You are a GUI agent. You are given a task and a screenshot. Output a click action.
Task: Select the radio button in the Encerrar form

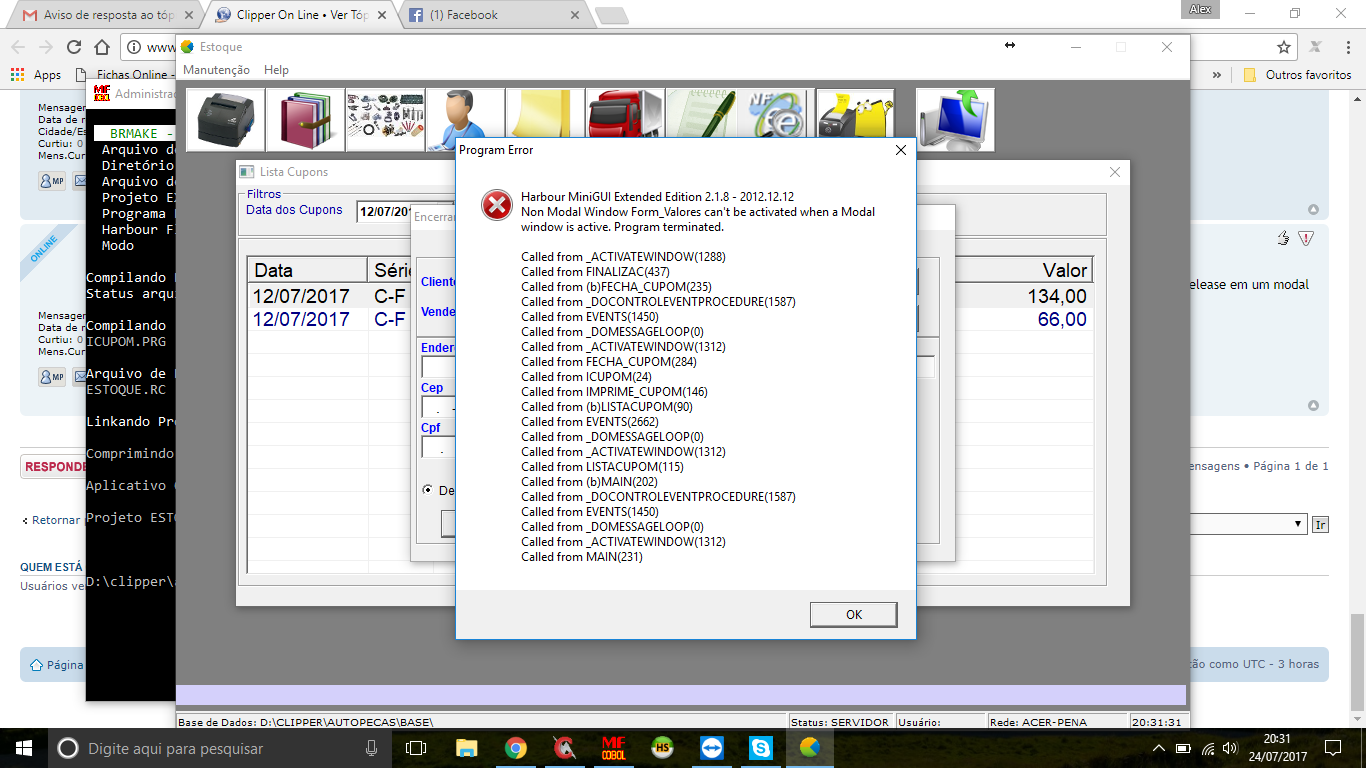pos(428,490)
